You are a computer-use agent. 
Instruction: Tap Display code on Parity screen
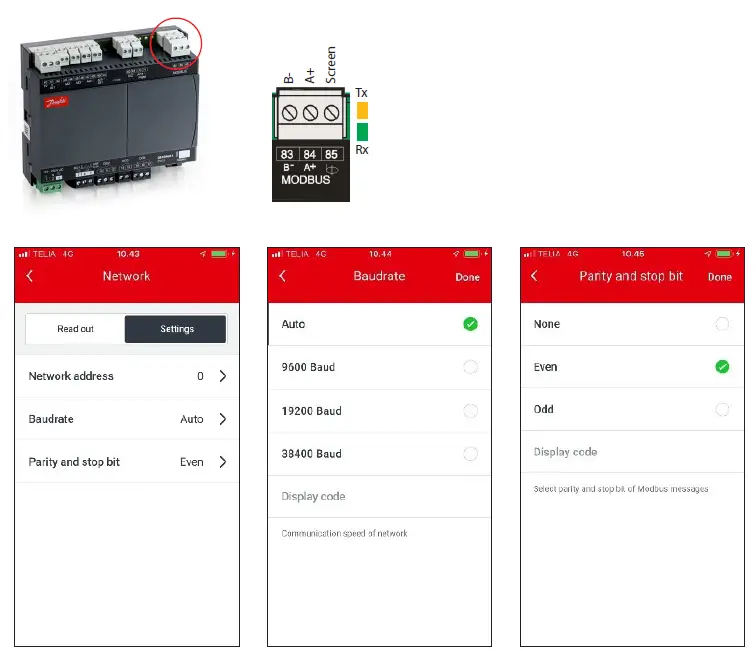coord(565,452)
